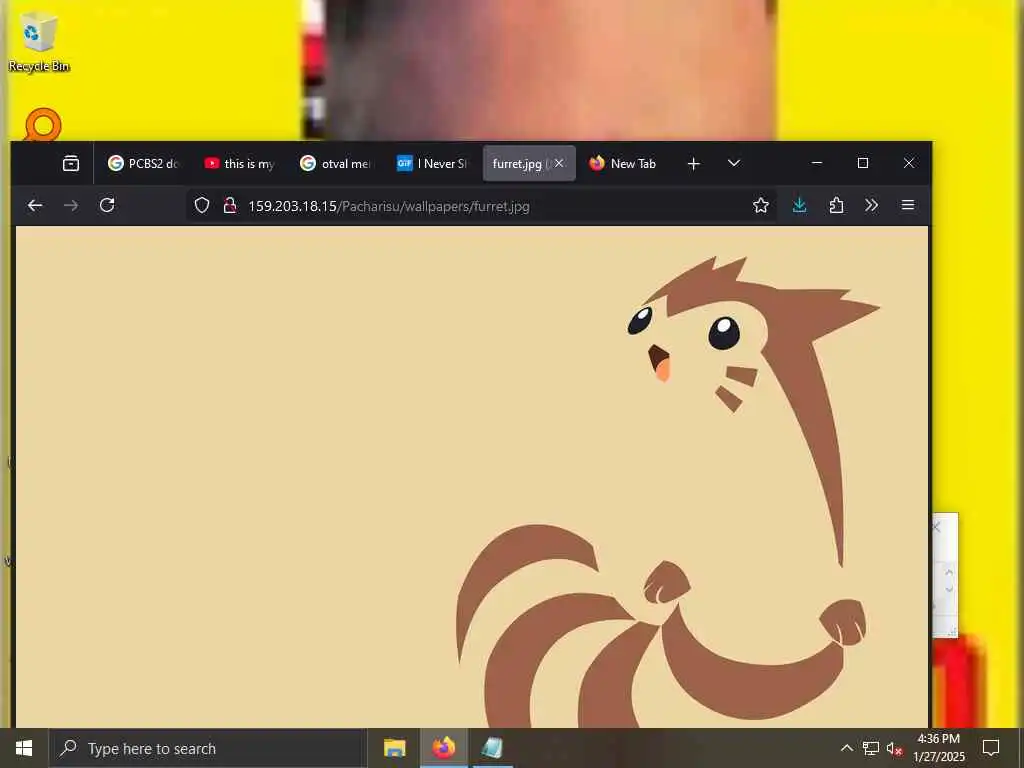Open a new tab with plus button
Image resolution: width=1024 pixels, height=768 pixels.
click(694, 163)
